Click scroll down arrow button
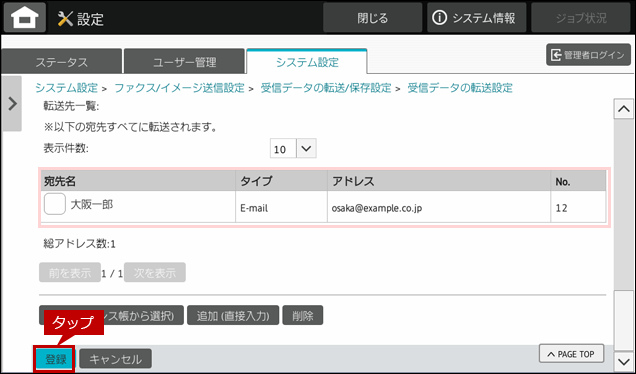 tap(623, 361)
